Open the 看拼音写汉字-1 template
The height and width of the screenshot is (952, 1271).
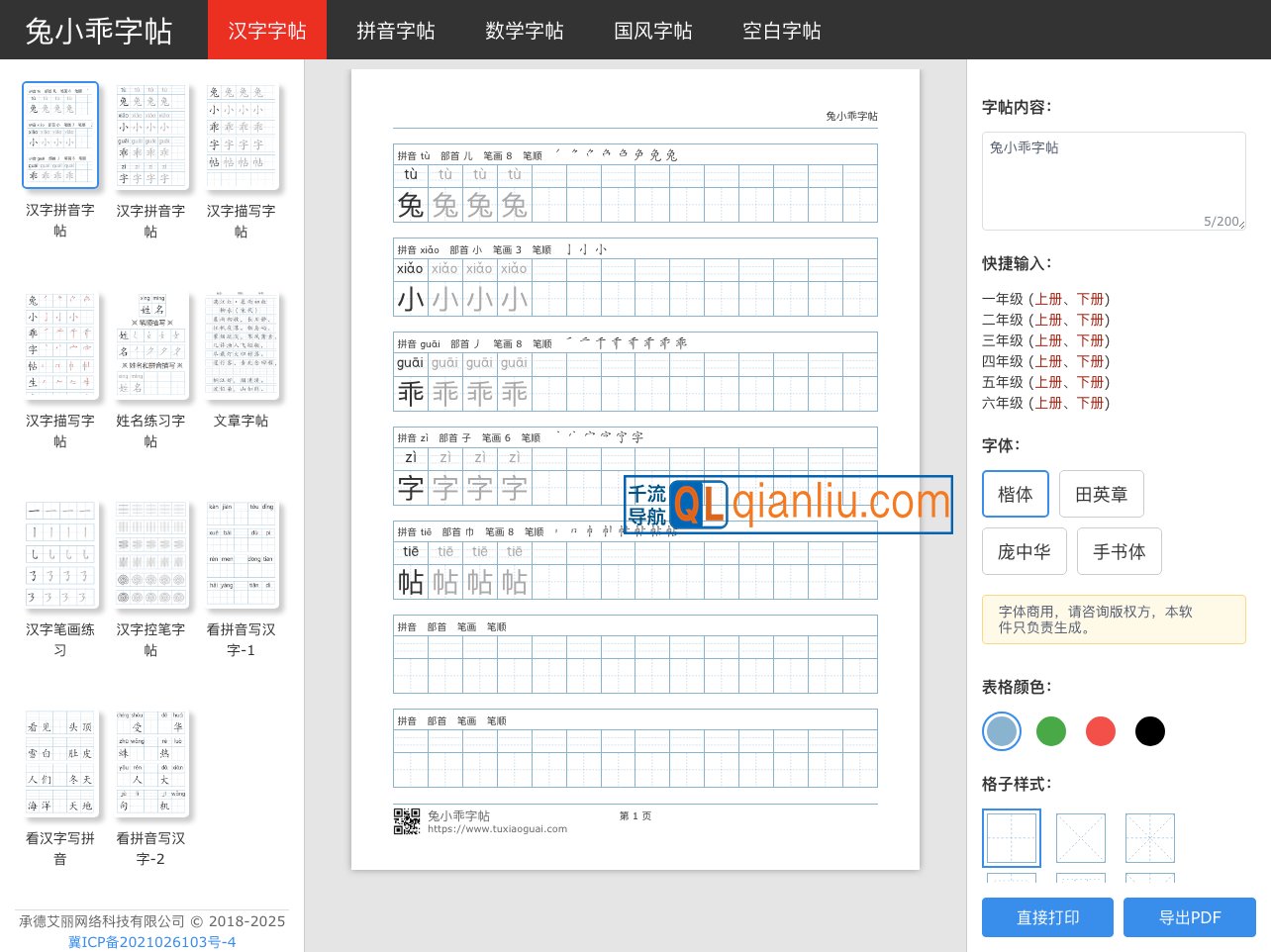241,555
